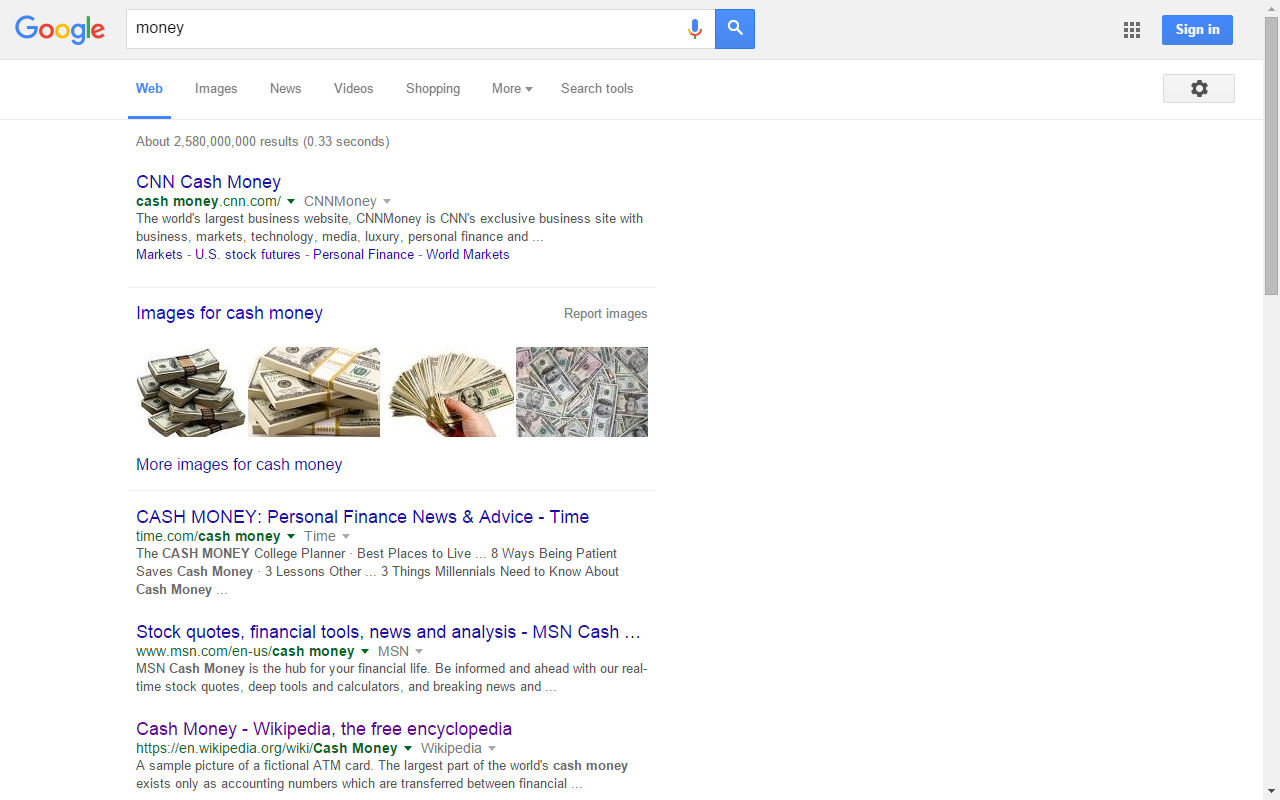The image size is (1280, 800).
Task: Switch to the News tab
Action: (x=285, y=89)
